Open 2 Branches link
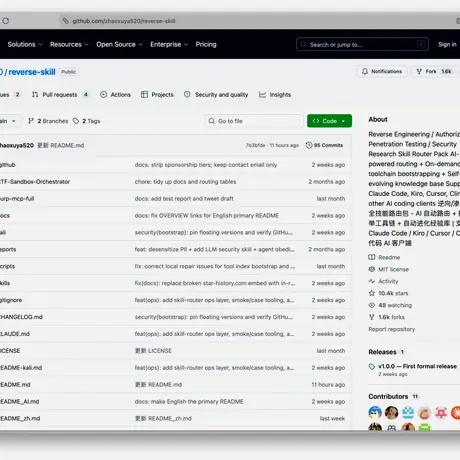 (48, 121)
